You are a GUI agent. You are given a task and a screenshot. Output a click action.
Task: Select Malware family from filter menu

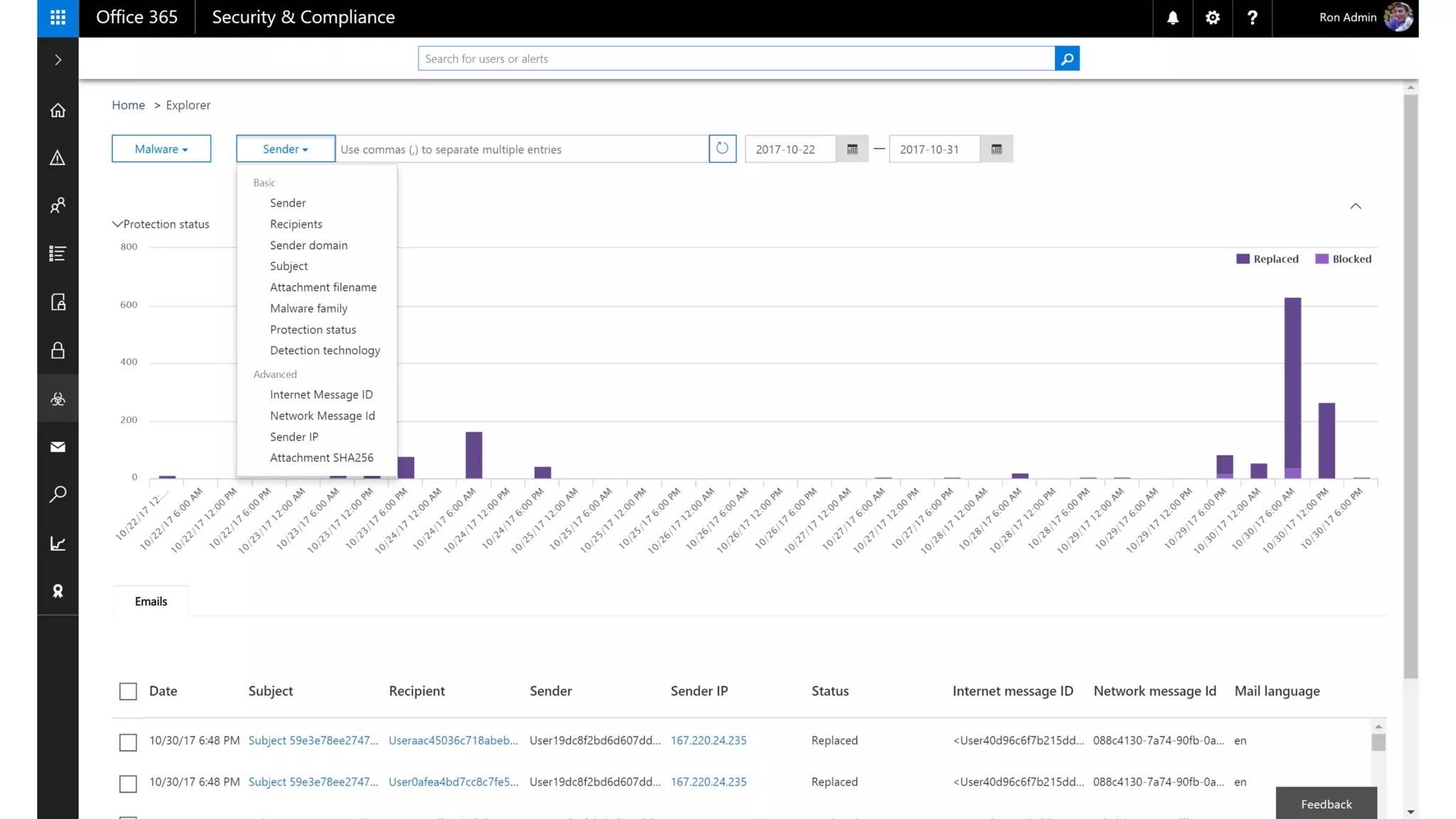(x=309, y=308)
